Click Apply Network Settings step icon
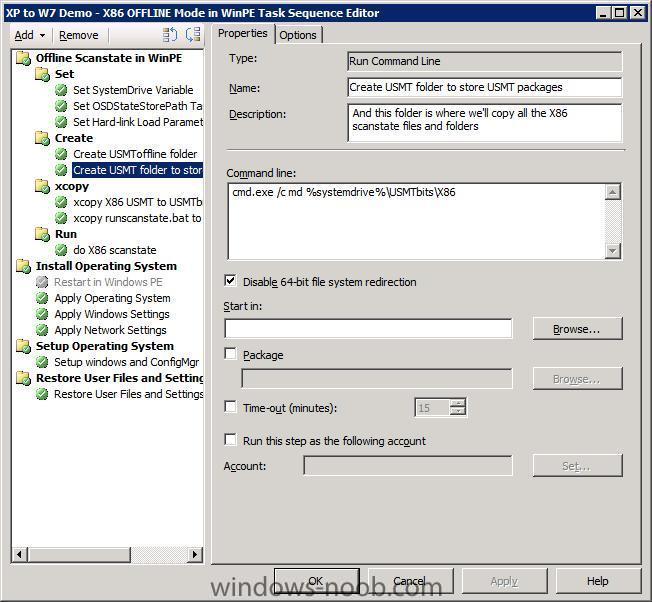This screenshot has width=652, height=602. tap(42, 330)
